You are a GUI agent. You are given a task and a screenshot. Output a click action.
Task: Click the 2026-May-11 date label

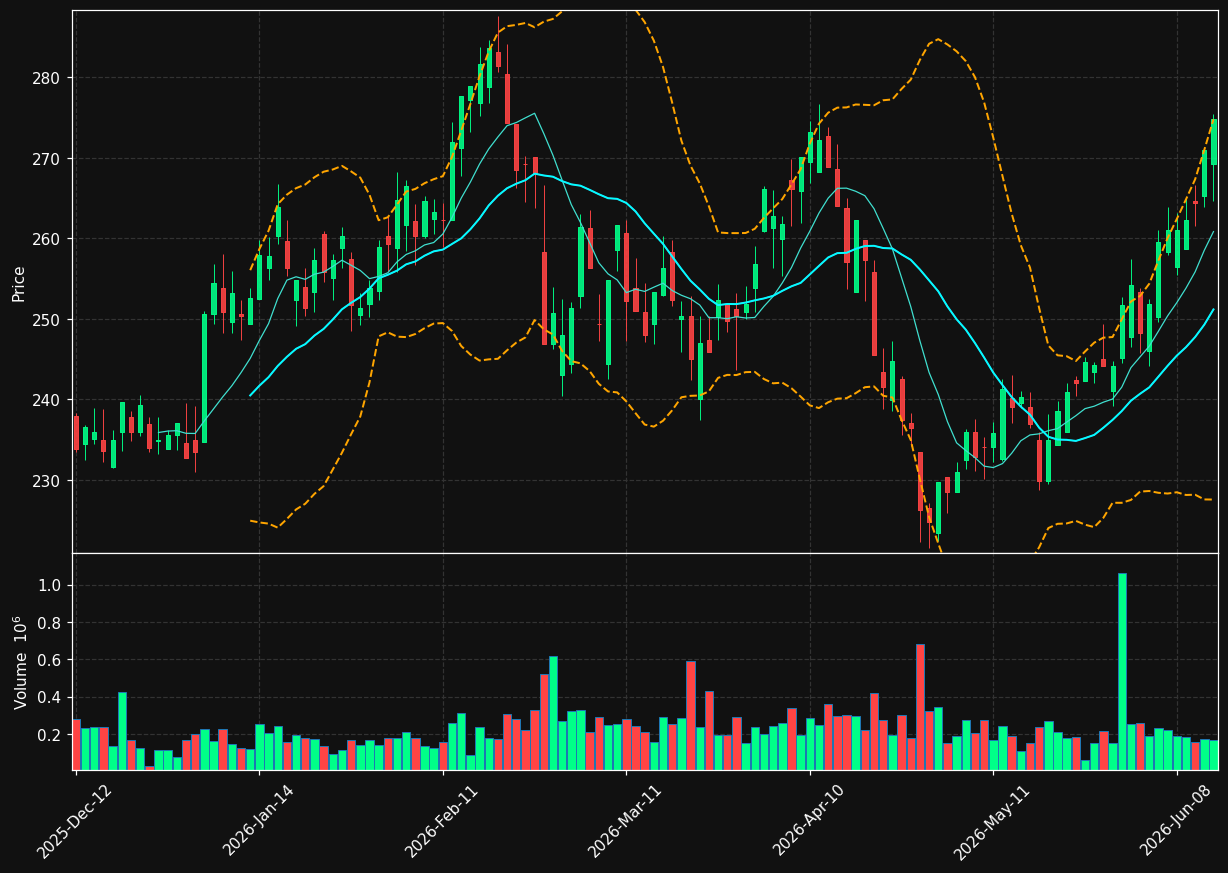991,821
